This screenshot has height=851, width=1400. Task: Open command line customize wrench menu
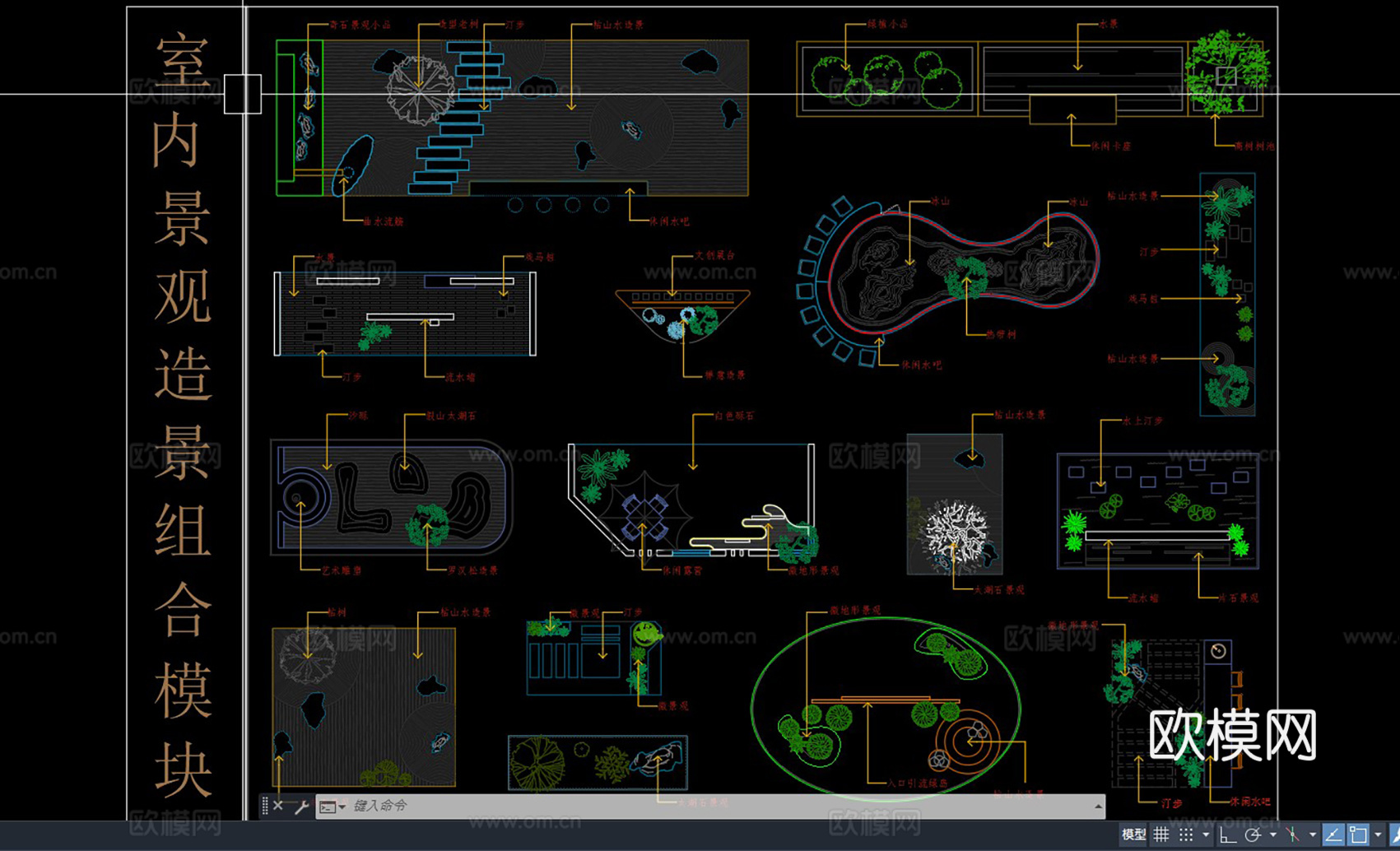tap(301, 807)
